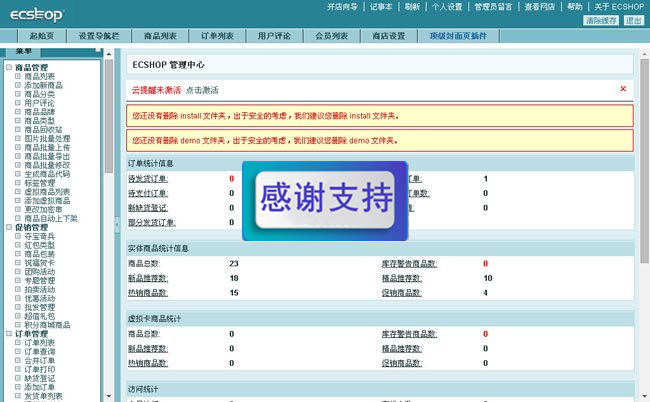The image size is (650, 402).
Task: Select 订单查询 in sidebar tree
Action: coord(39,351)
